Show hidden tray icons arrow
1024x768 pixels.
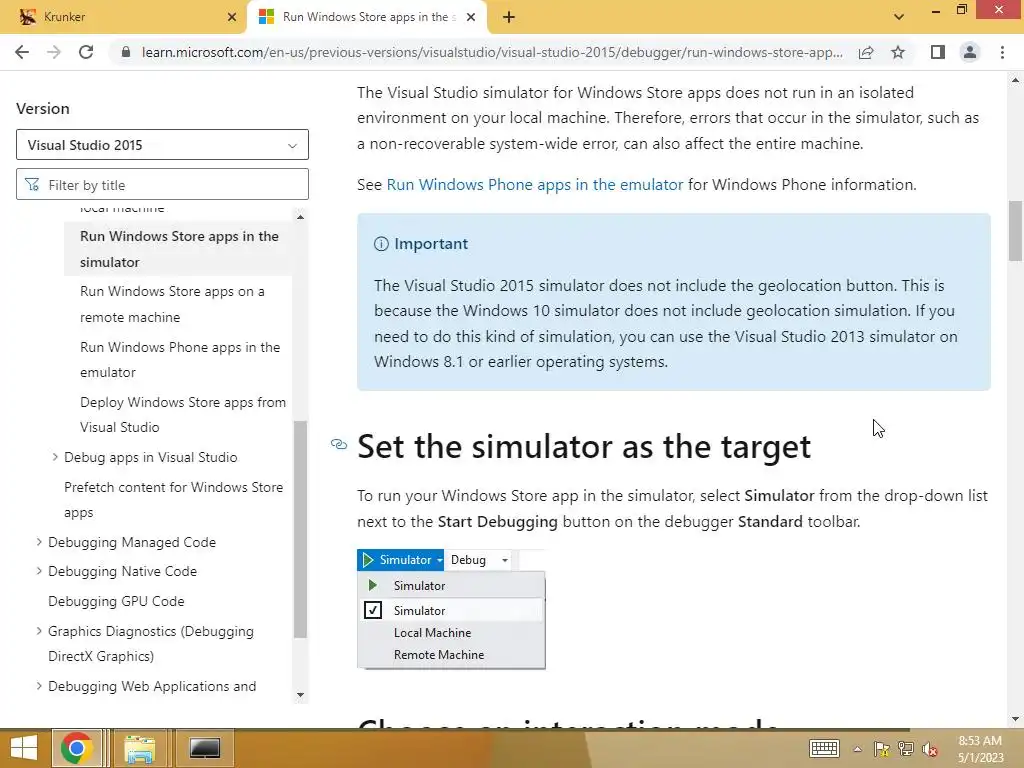(x=857, y=749)
